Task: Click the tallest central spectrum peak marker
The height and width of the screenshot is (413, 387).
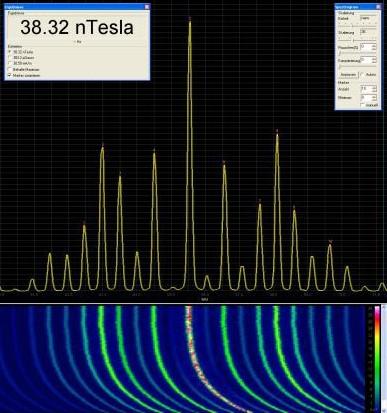Action: [x=190, y=19]
